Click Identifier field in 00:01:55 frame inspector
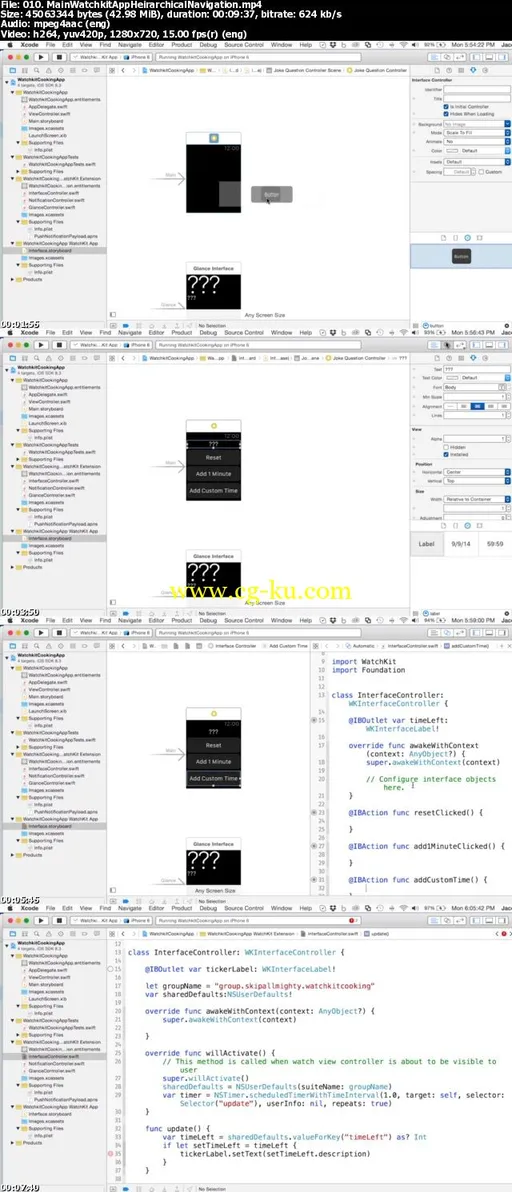The width and height of the screenshot is (512, 1192). [x=476, y=89]
